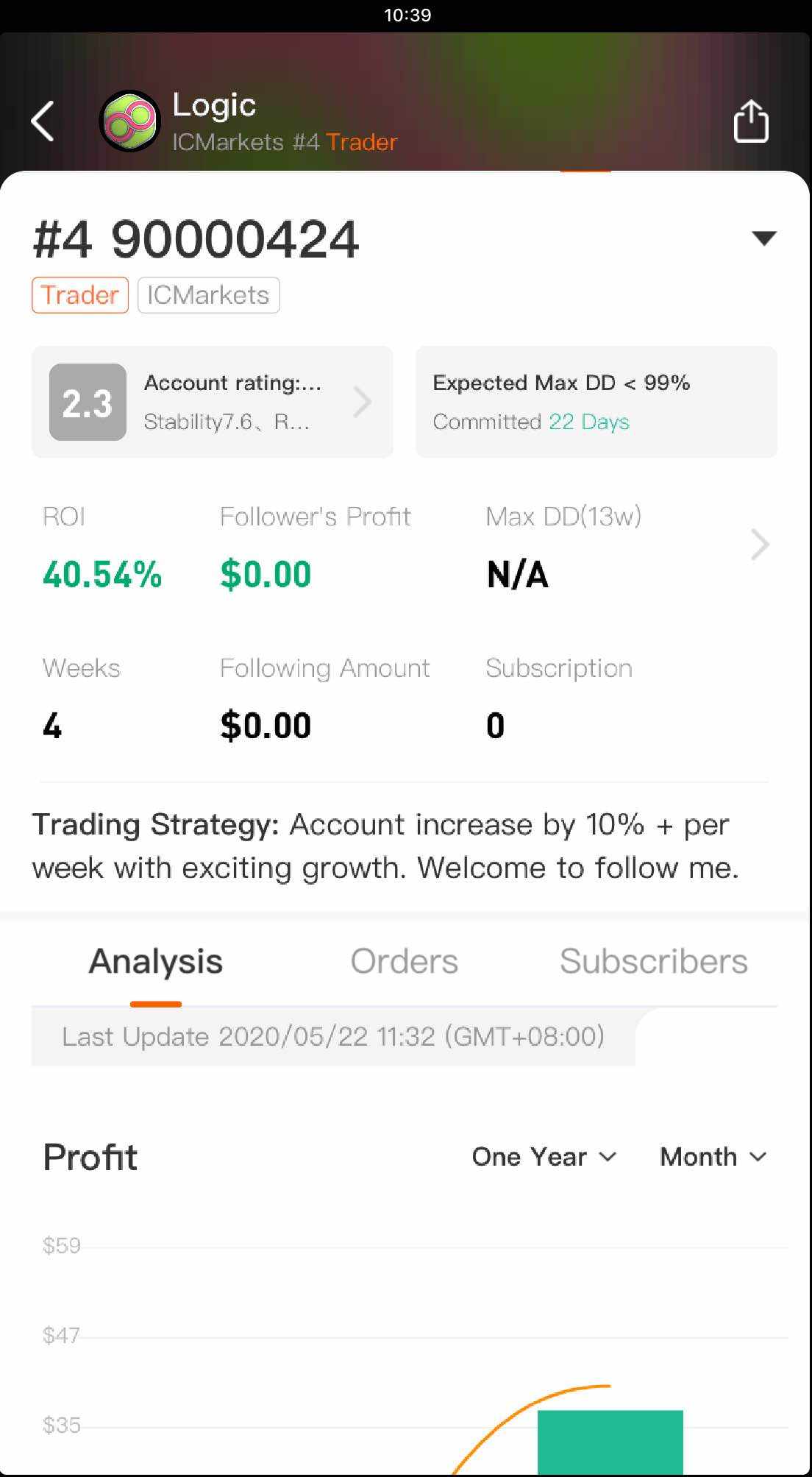Viewport: 812px width, 1477px height.
Task: Select the Analysis tab
Action: coord(156,961)
